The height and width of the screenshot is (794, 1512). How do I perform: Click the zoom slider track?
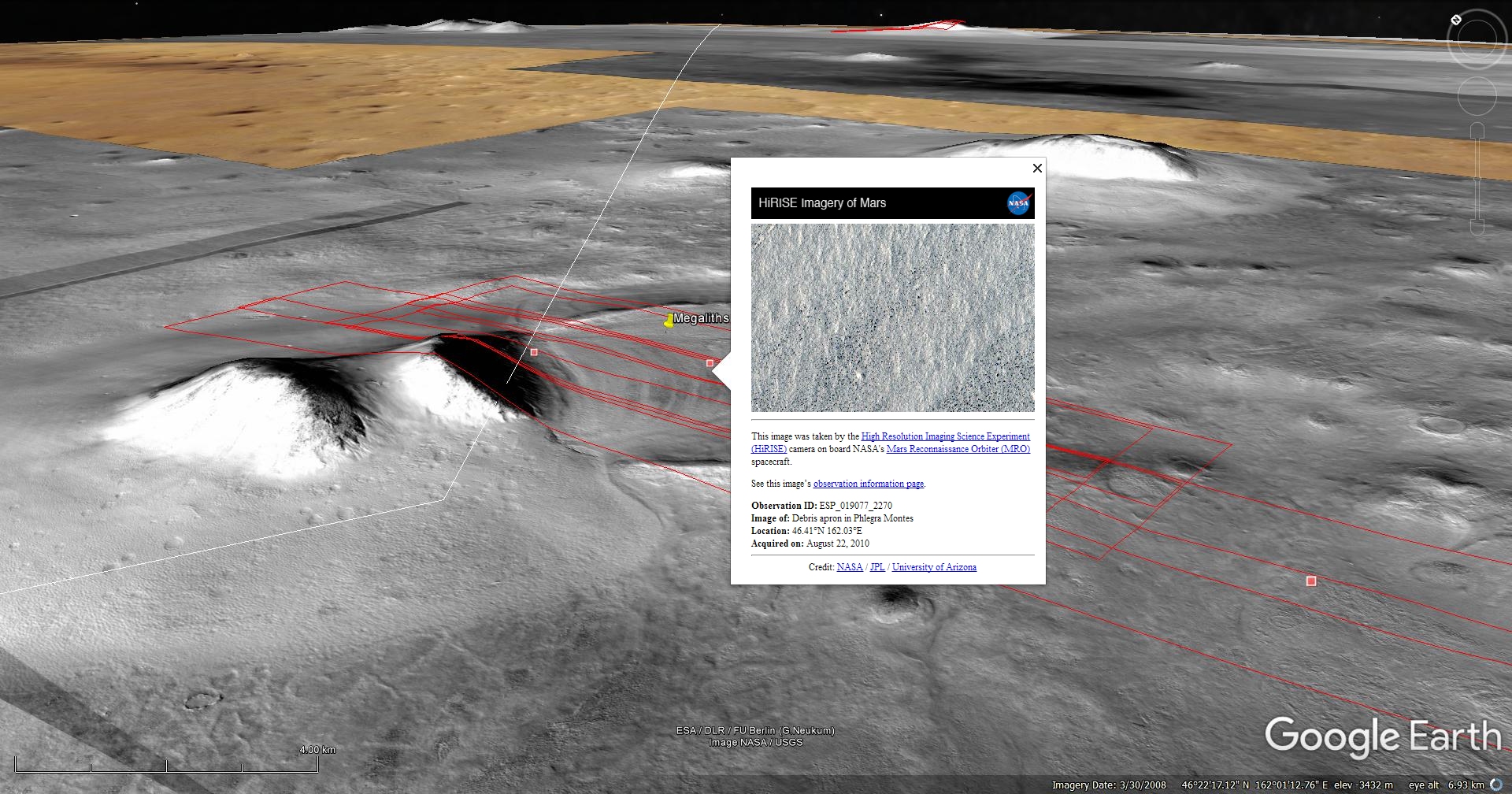pyautogui.click(x=1477, y=178)
